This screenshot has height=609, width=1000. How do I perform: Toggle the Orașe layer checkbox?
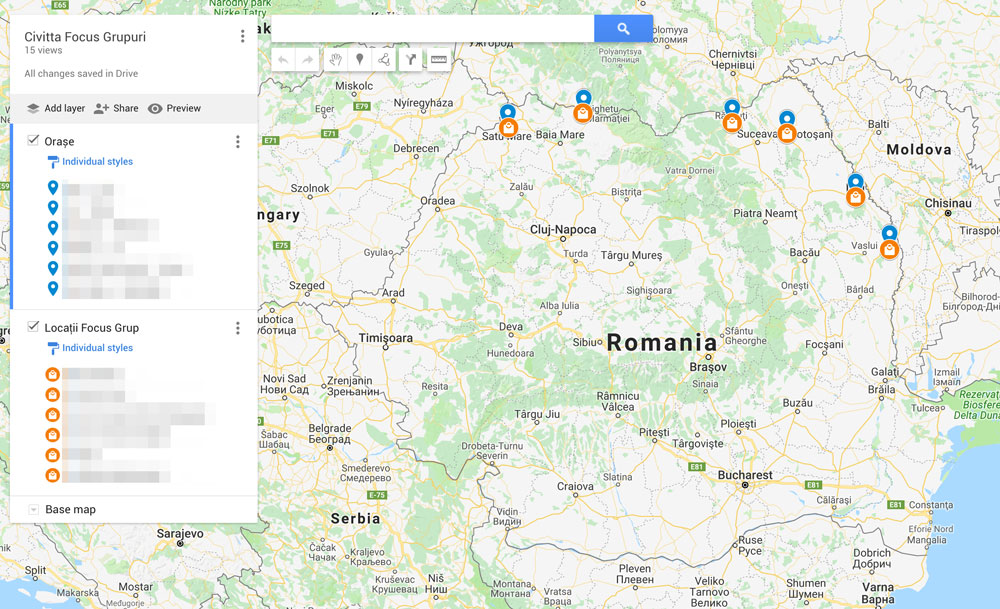click(33, 140)
